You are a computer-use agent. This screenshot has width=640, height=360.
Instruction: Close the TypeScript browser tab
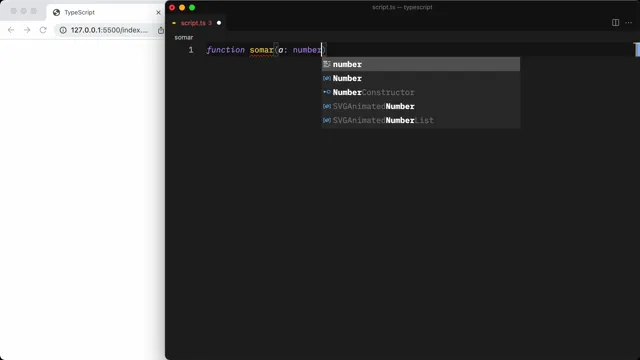(x=158, y=12)
